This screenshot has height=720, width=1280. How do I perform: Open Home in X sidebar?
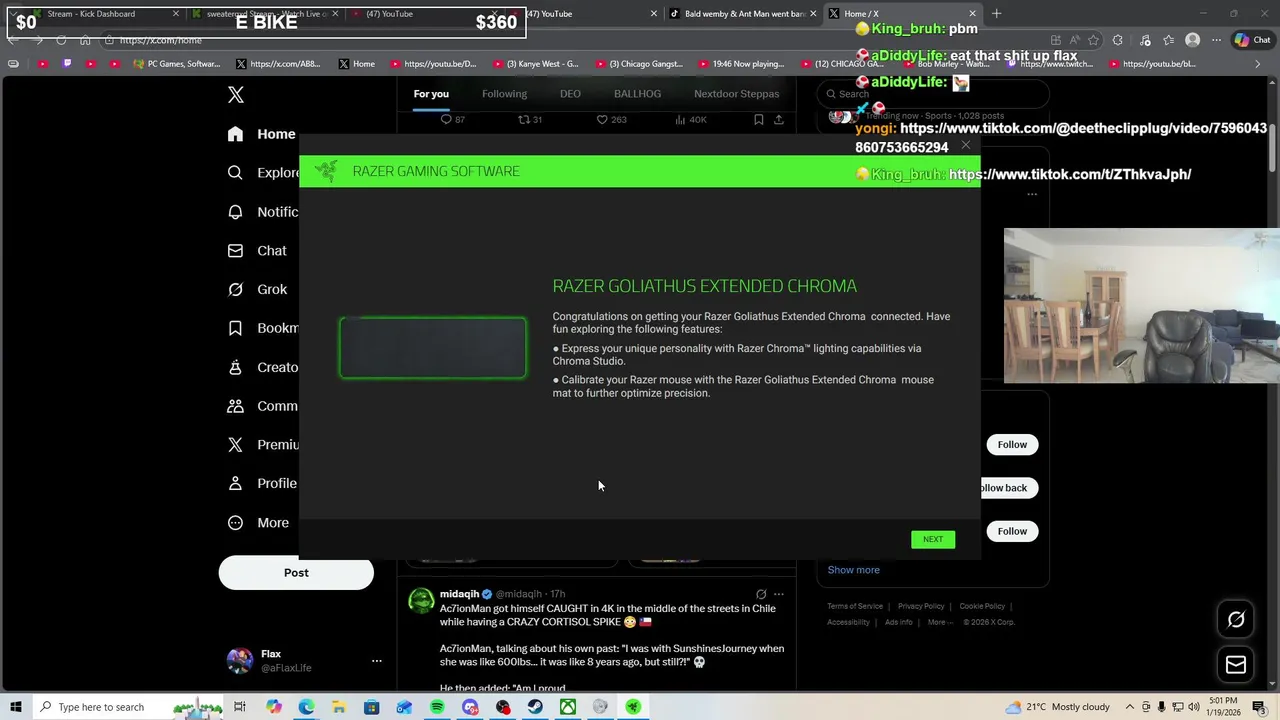[x=261, y=134]
